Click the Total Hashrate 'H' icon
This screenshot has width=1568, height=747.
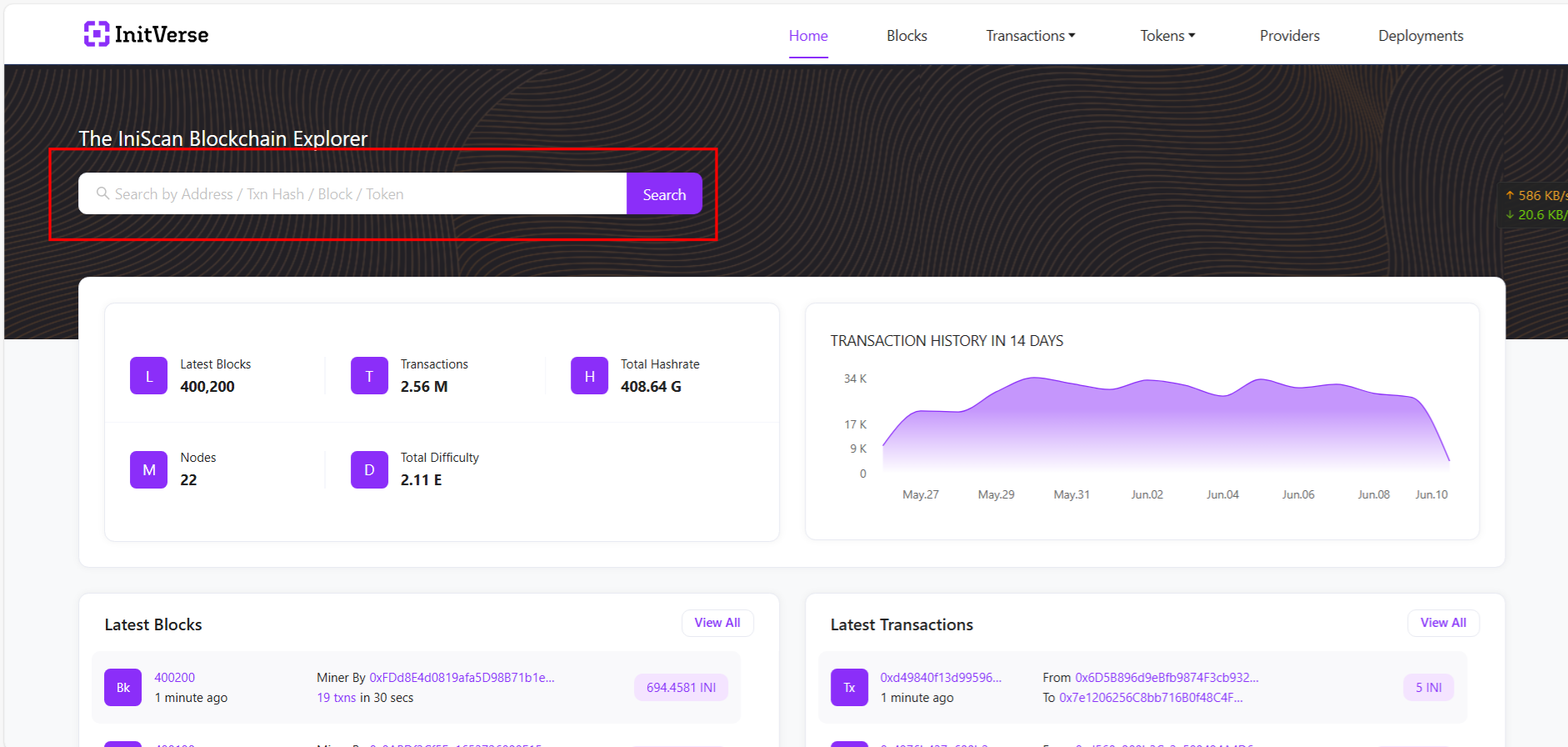coord(589,376)
